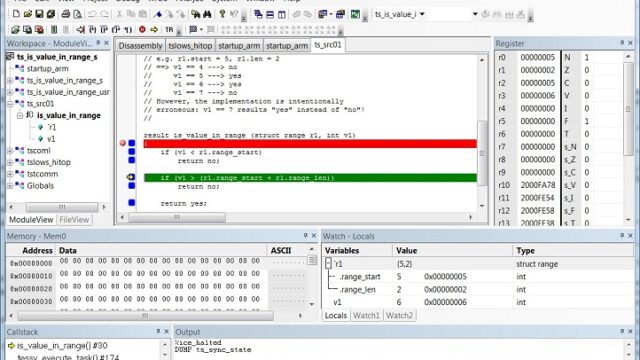Click the Print icon in toolbar
Viewport: 640px width, 360px height.
(x=65, y=14)
